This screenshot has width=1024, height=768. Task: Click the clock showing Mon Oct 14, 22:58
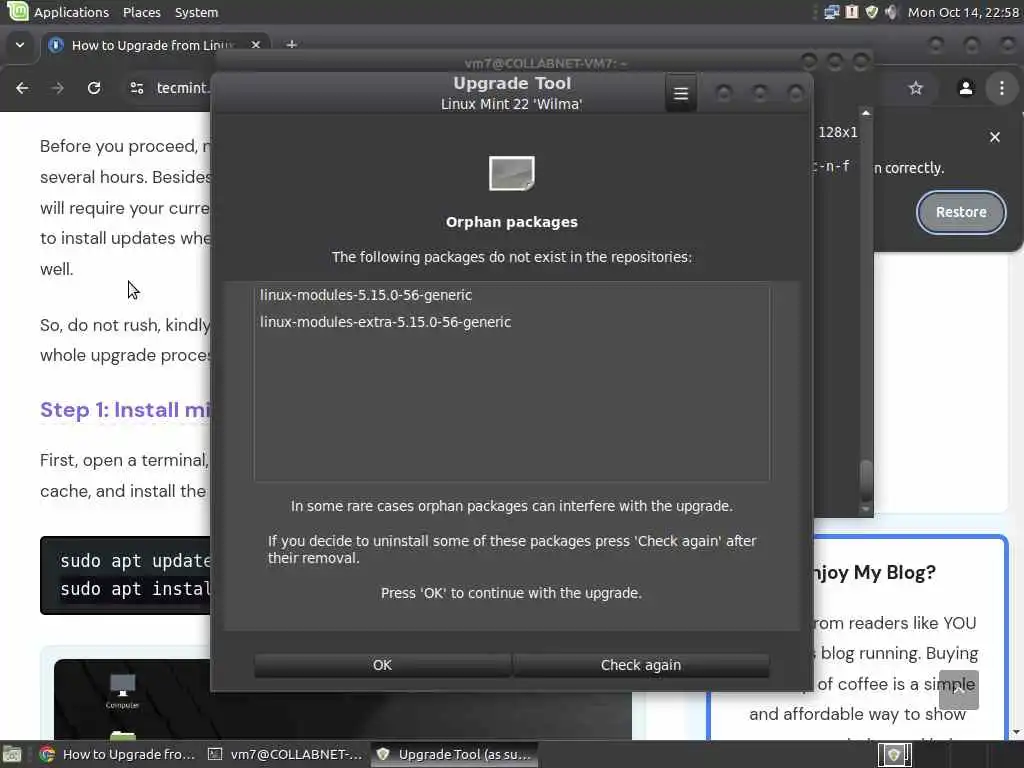click(963, 12)
